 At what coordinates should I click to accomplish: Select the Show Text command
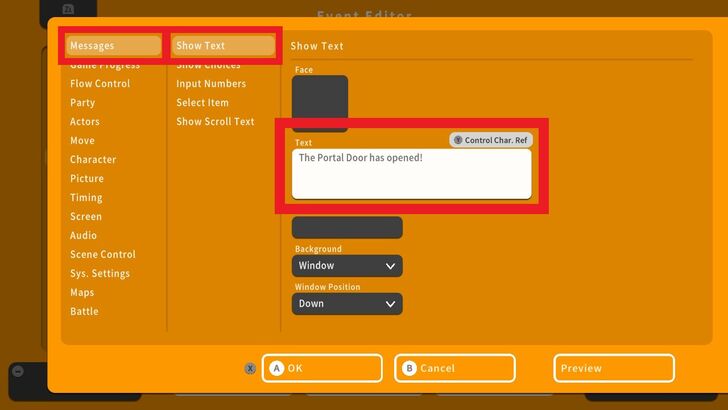coord(223,46)
